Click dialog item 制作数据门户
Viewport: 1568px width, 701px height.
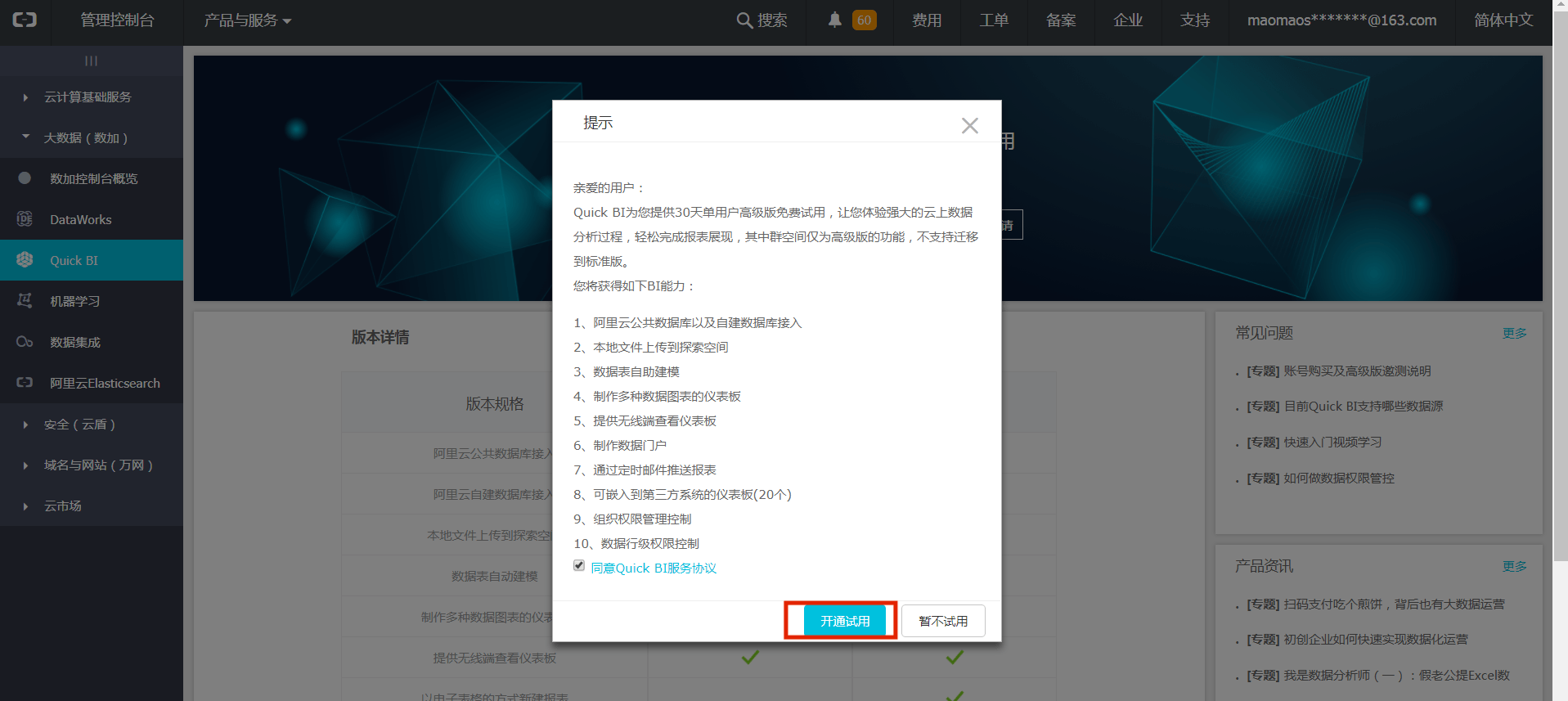[620, 446]
